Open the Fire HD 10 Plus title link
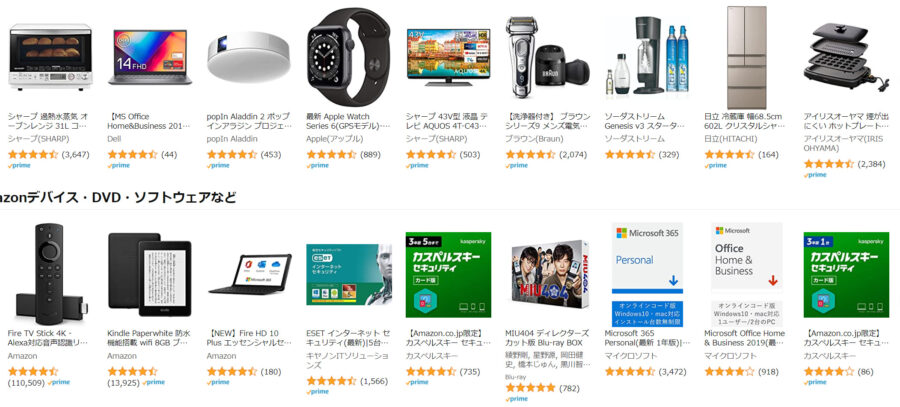Viewport: 900px width, 407px height. [249, 338]
